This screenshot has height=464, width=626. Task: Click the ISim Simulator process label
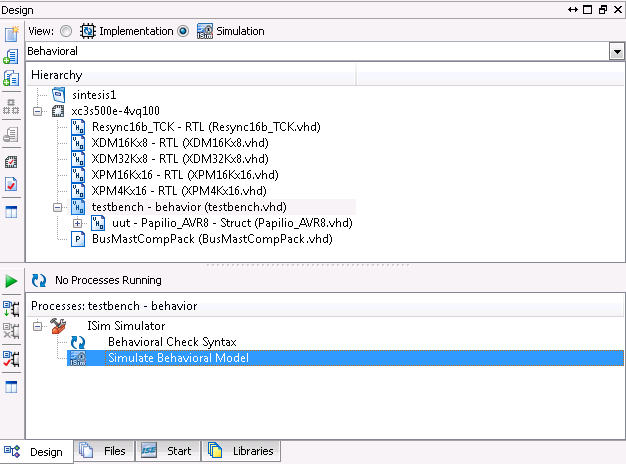126,326
